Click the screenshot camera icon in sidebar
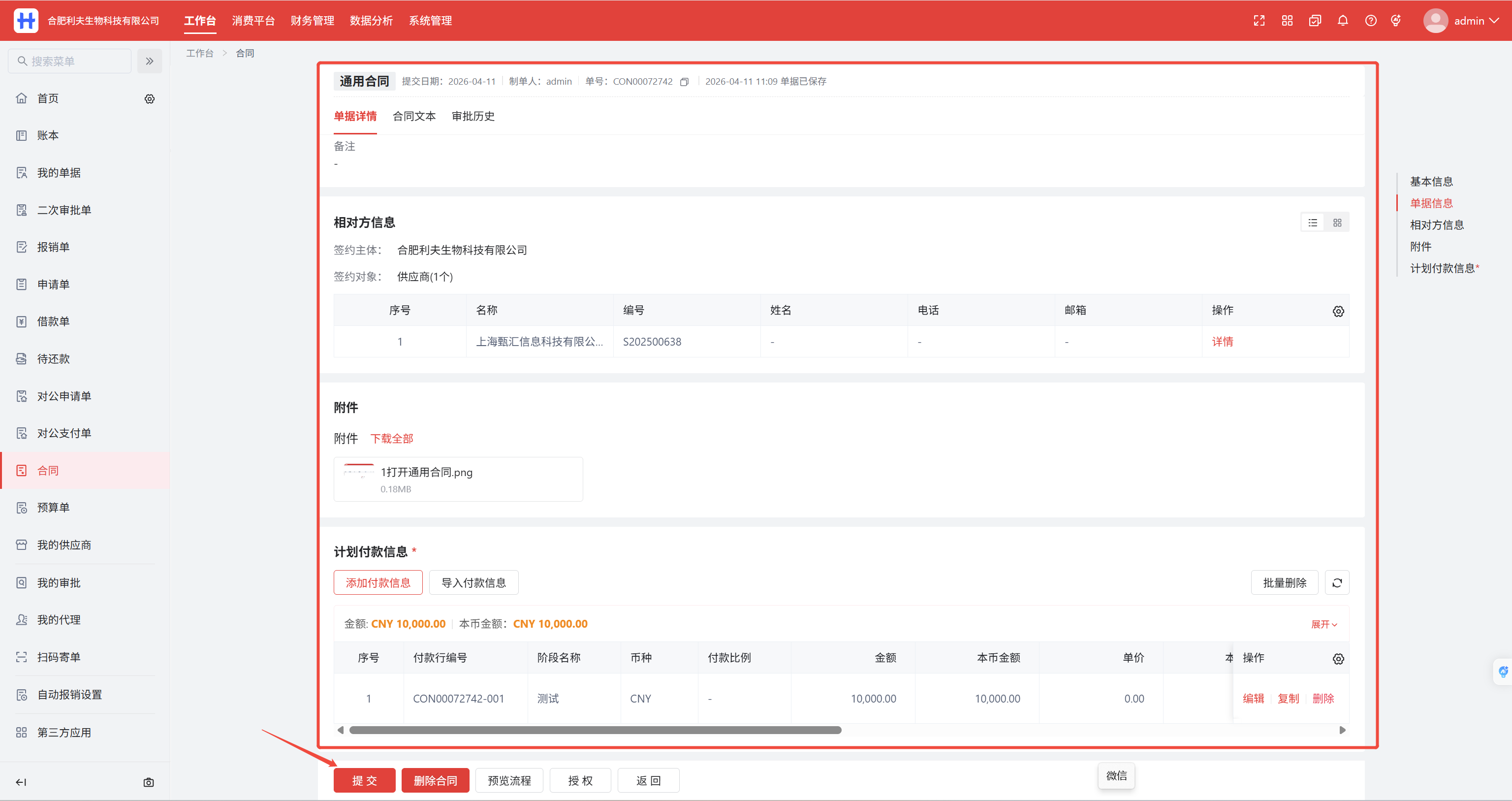This screenshot has width=1512, height=801. (x=149, y=782)
